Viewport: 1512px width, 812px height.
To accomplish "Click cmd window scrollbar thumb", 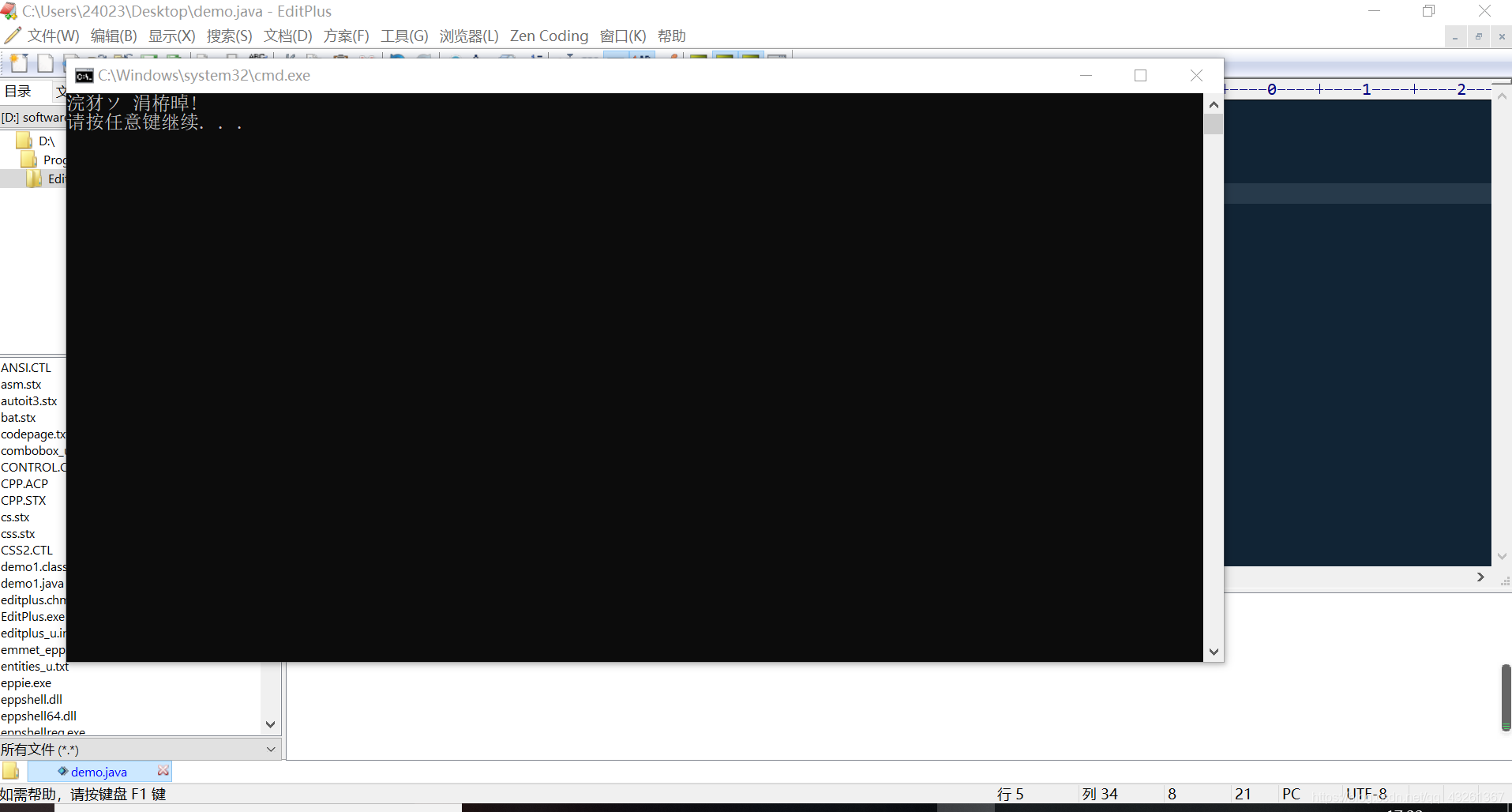I will coord(1214,124).
